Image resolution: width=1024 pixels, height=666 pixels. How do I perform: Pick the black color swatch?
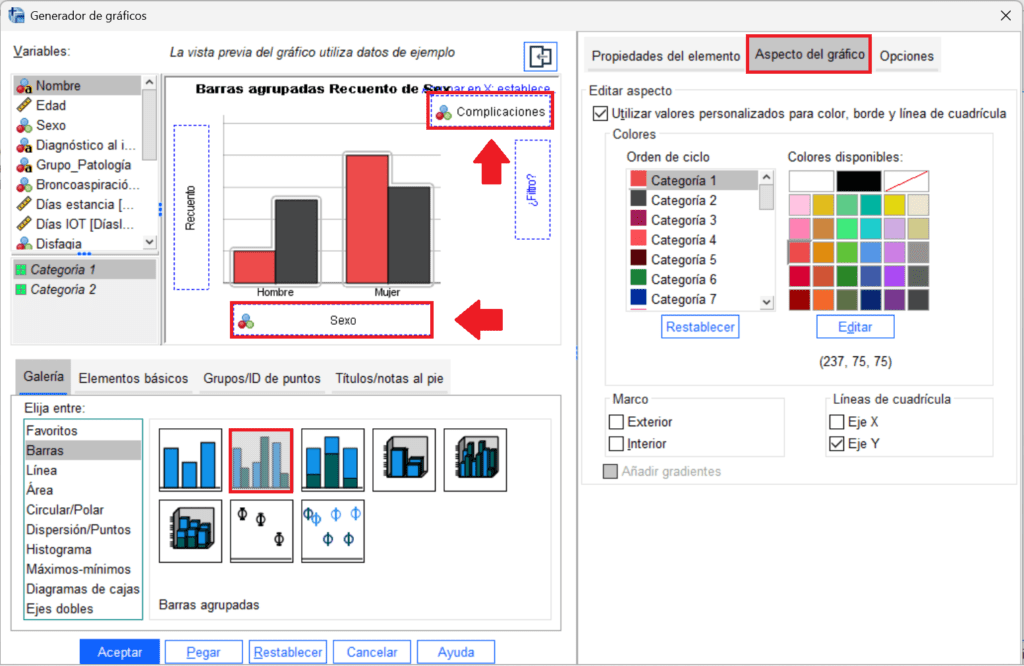click(x=858, y=181)
